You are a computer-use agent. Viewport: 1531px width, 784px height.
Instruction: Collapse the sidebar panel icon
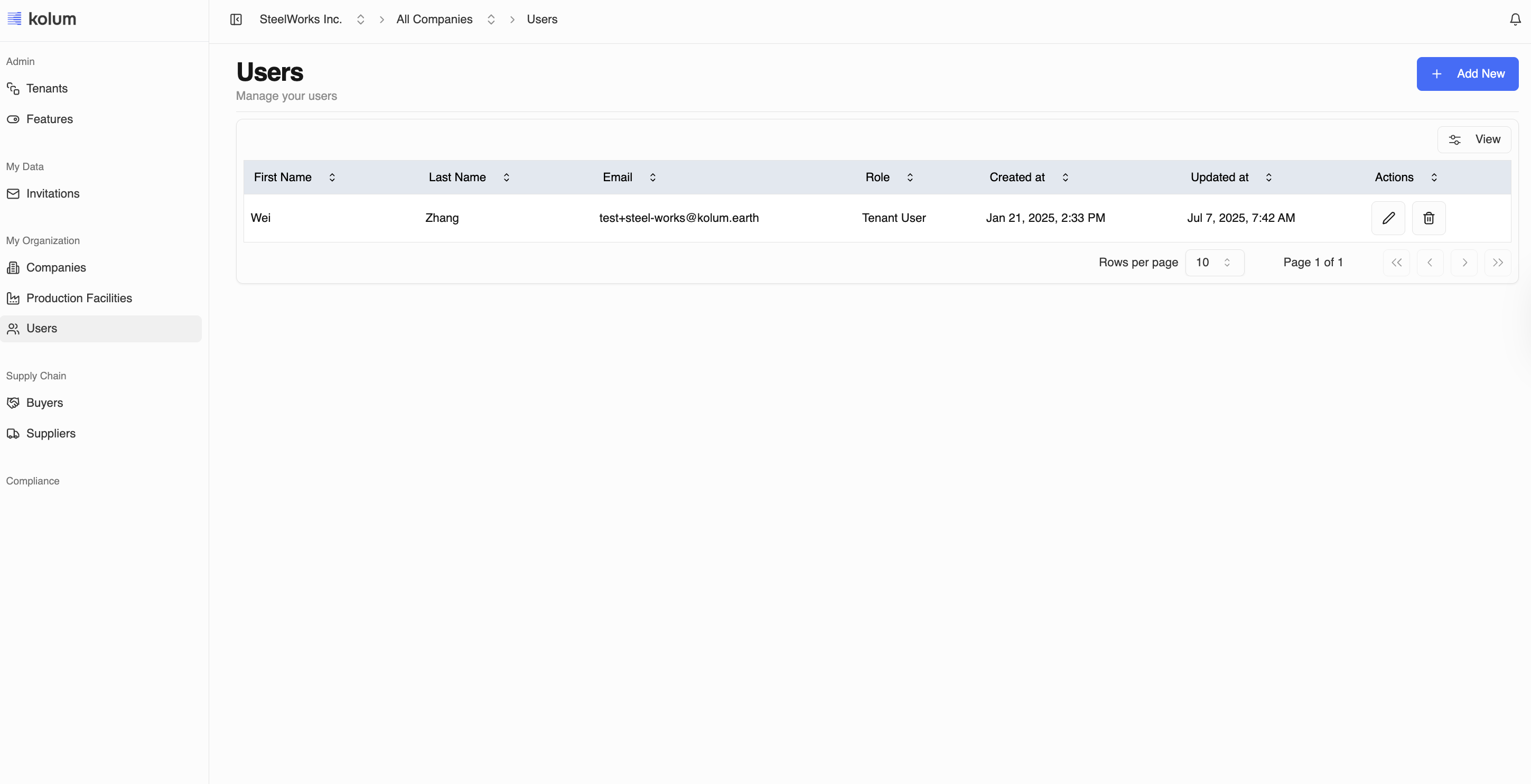(236, 20)
